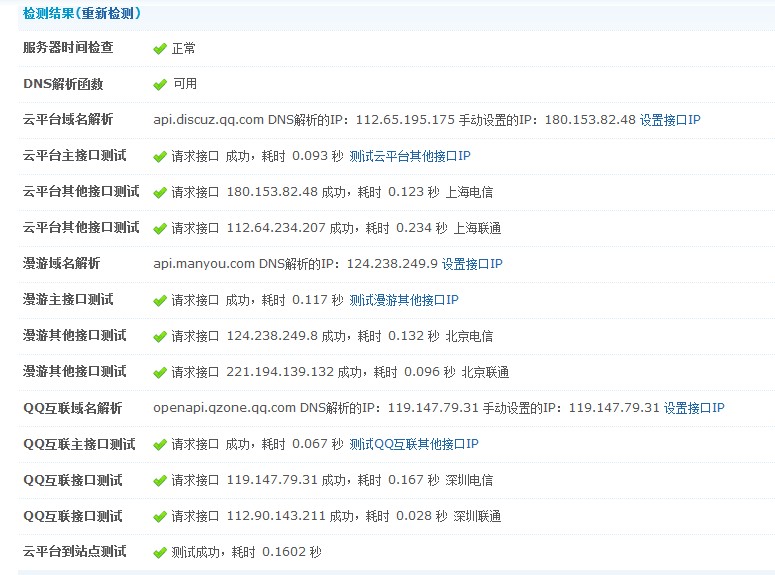The image size is (775, 575).
Task: Click the 重新检测 link in the header
Action: pos(108,13)
